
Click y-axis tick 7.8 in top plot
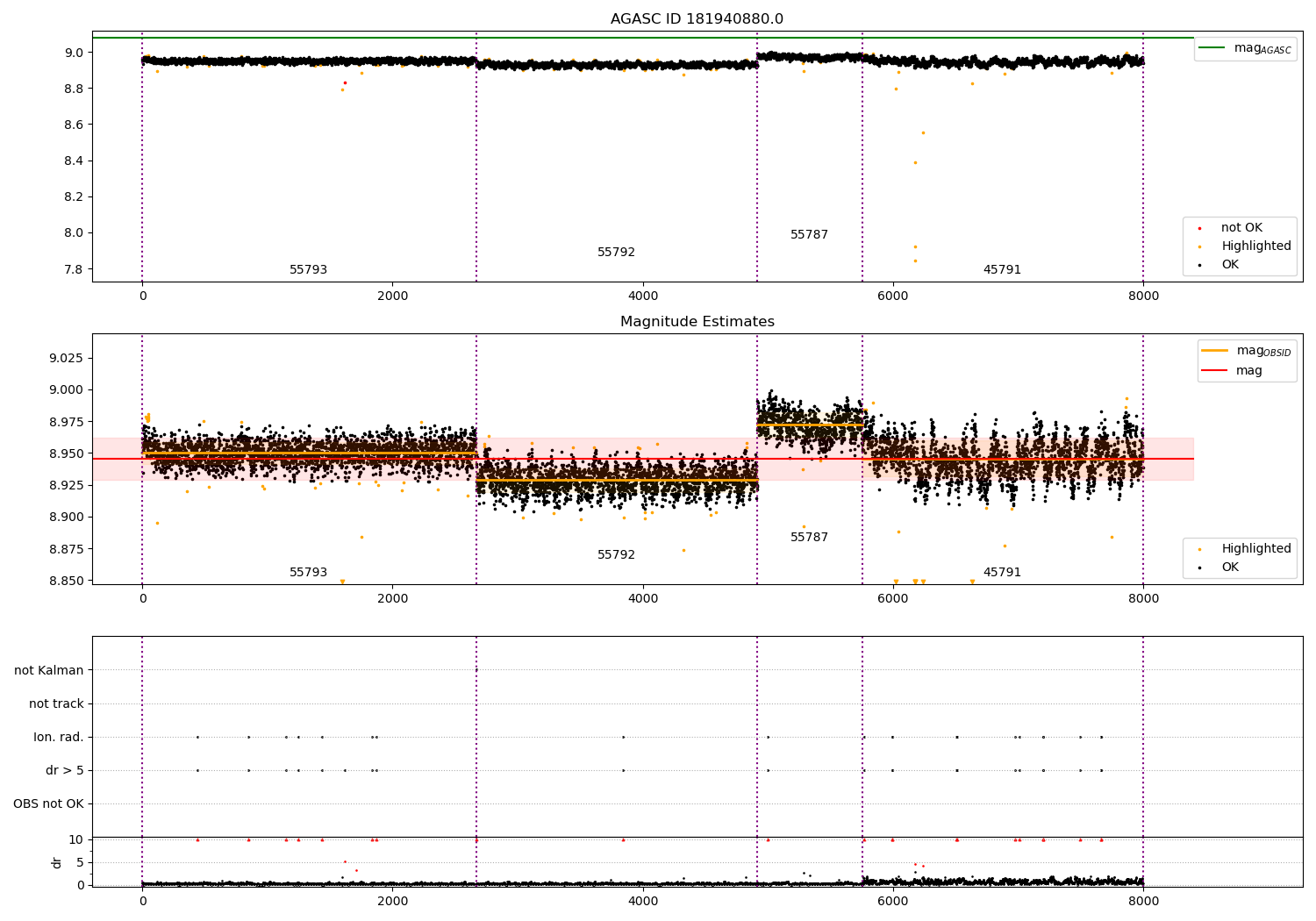pos(74,269)
